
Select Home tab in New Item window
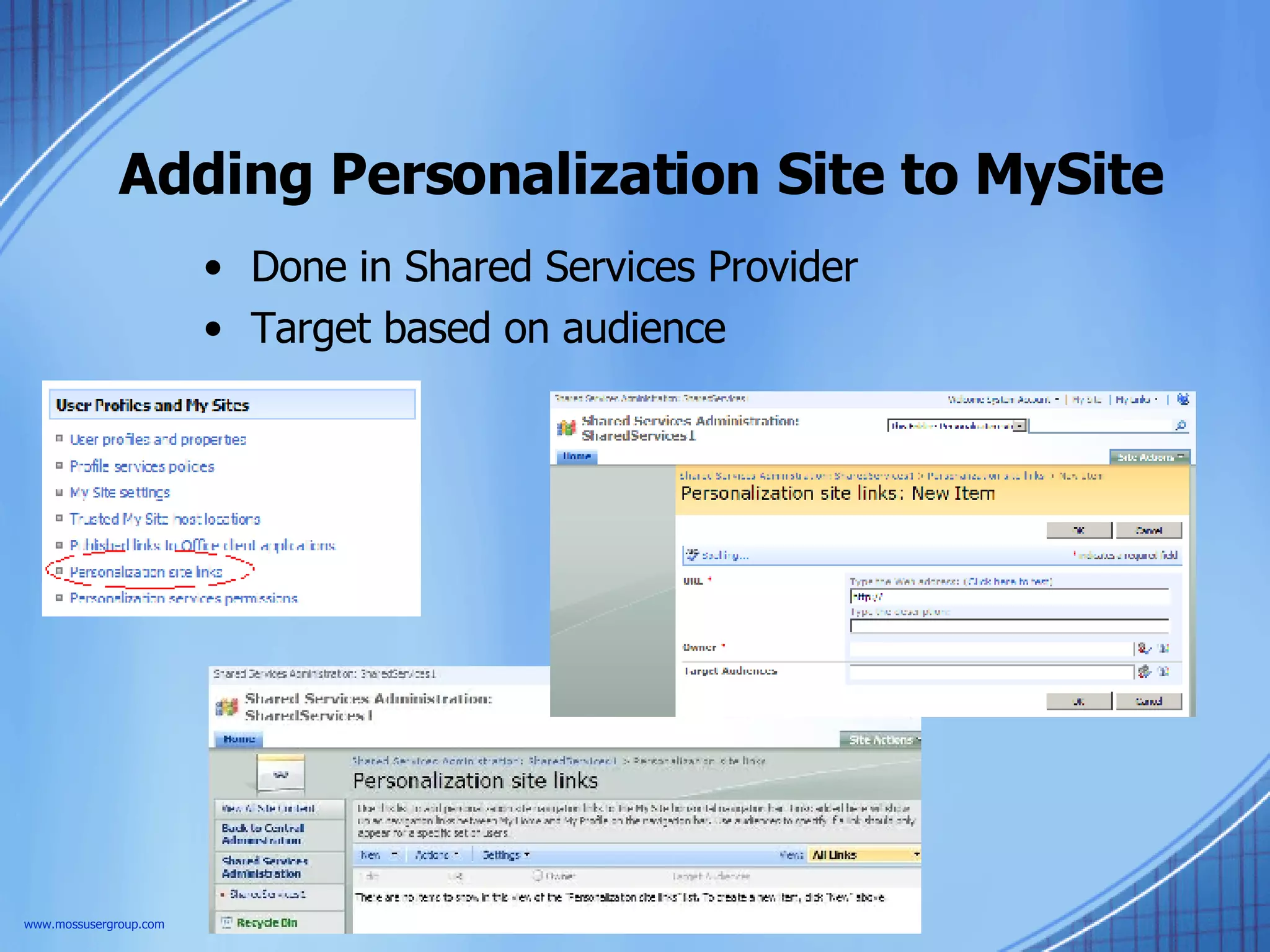(x=576, y=457)
